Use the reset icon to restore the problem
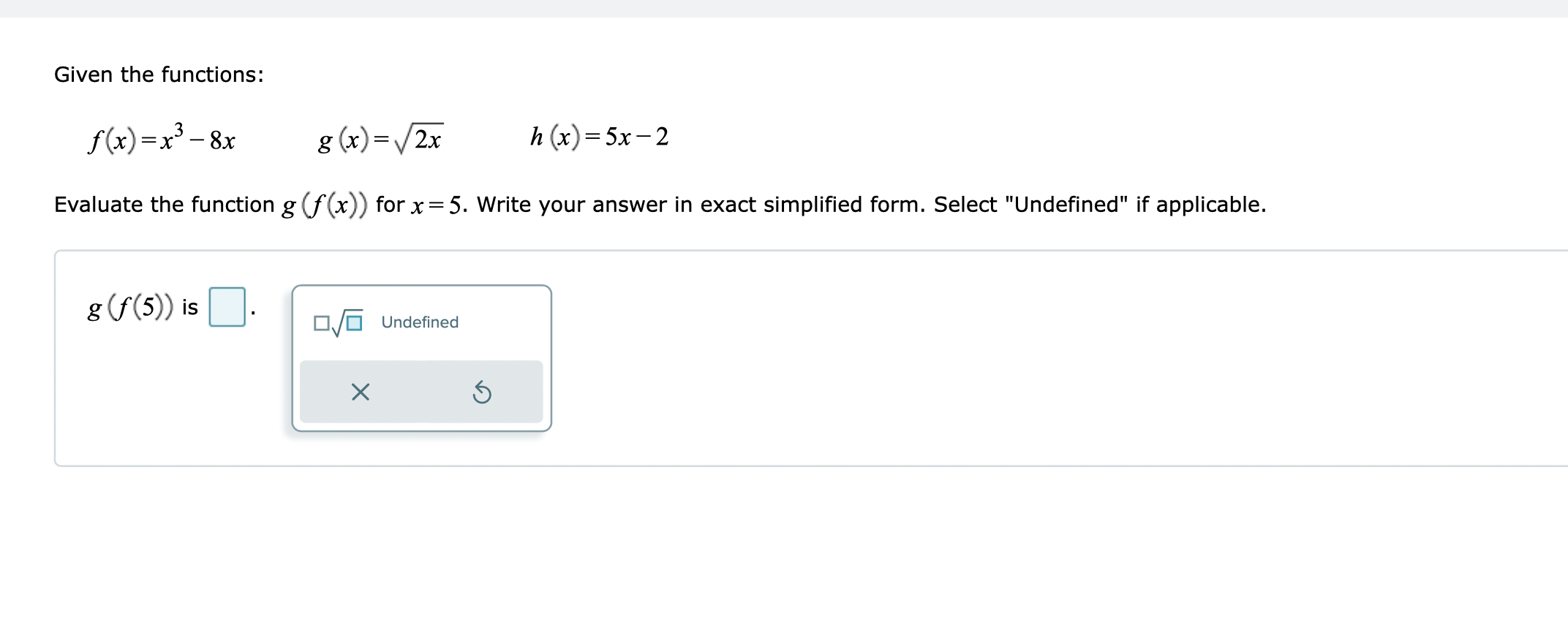The width and height of the screenshot is (1568, 633). pos(483,393)
